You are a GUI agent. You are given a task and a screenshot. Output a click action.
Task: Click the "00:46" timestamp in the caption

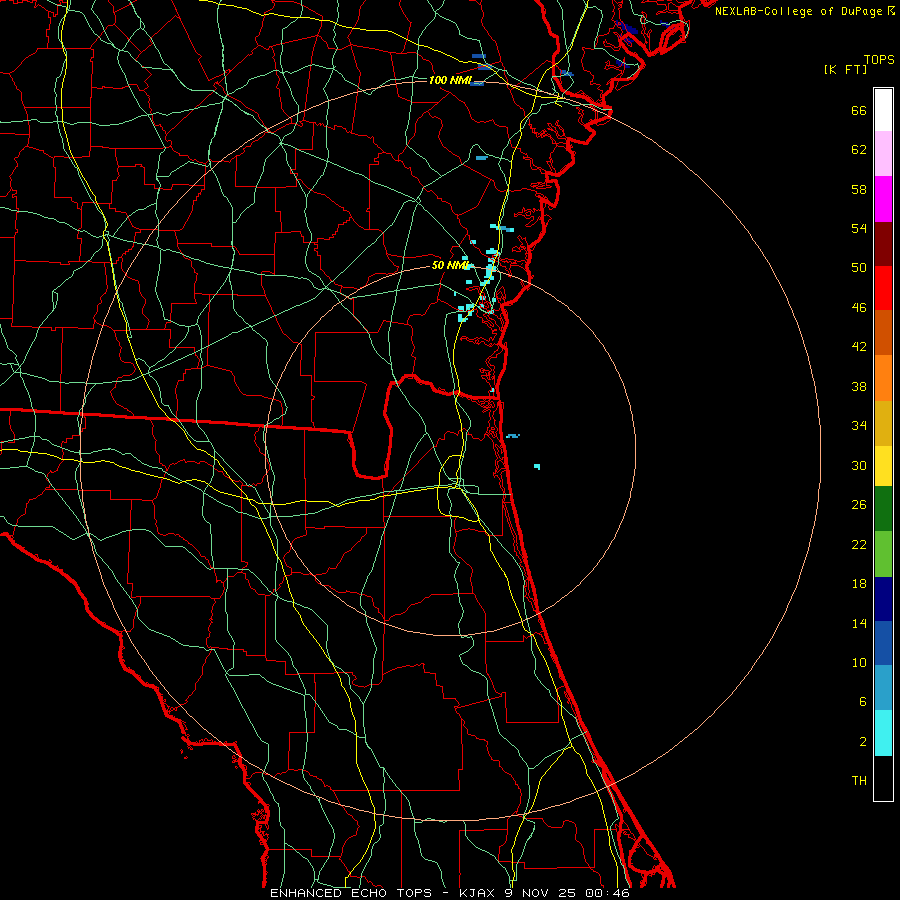[x=607, y=893]
